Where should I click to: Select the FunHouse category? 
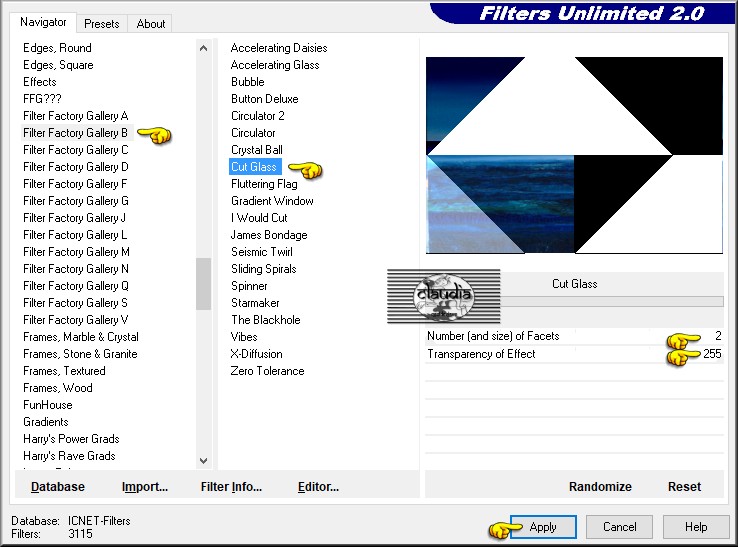[48, 405]
